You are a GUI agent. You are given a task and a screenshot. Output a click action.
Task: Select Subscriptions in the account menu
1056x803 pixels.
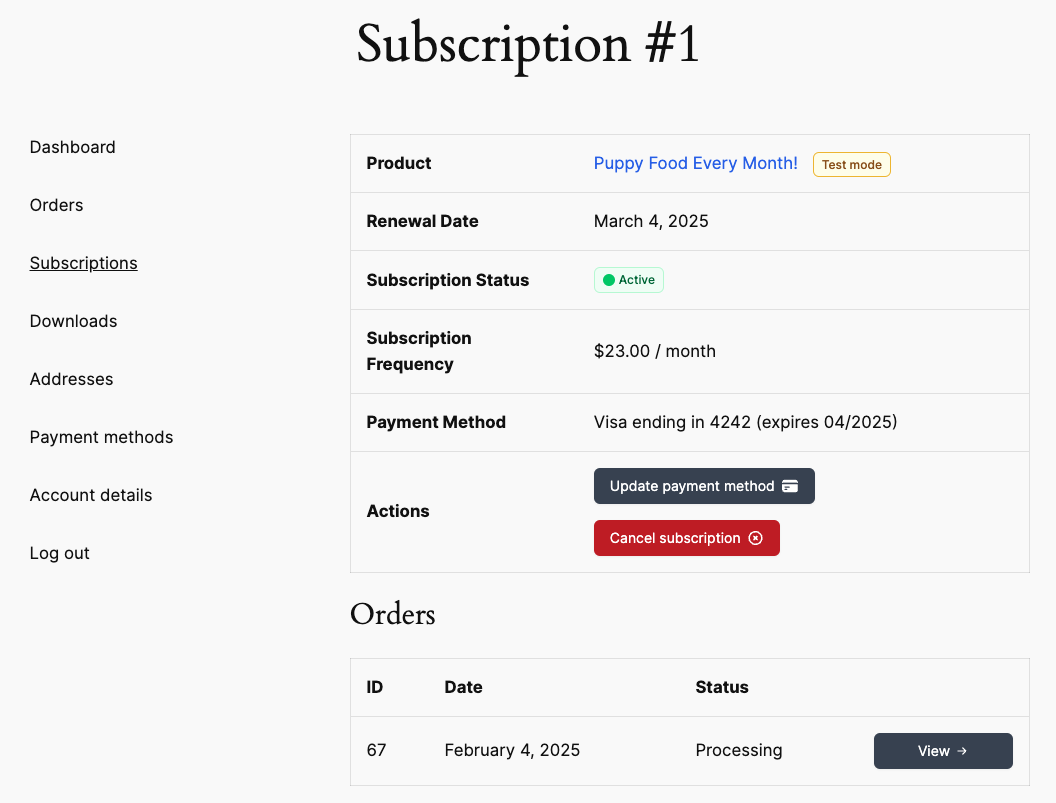[x=84, y=263]
